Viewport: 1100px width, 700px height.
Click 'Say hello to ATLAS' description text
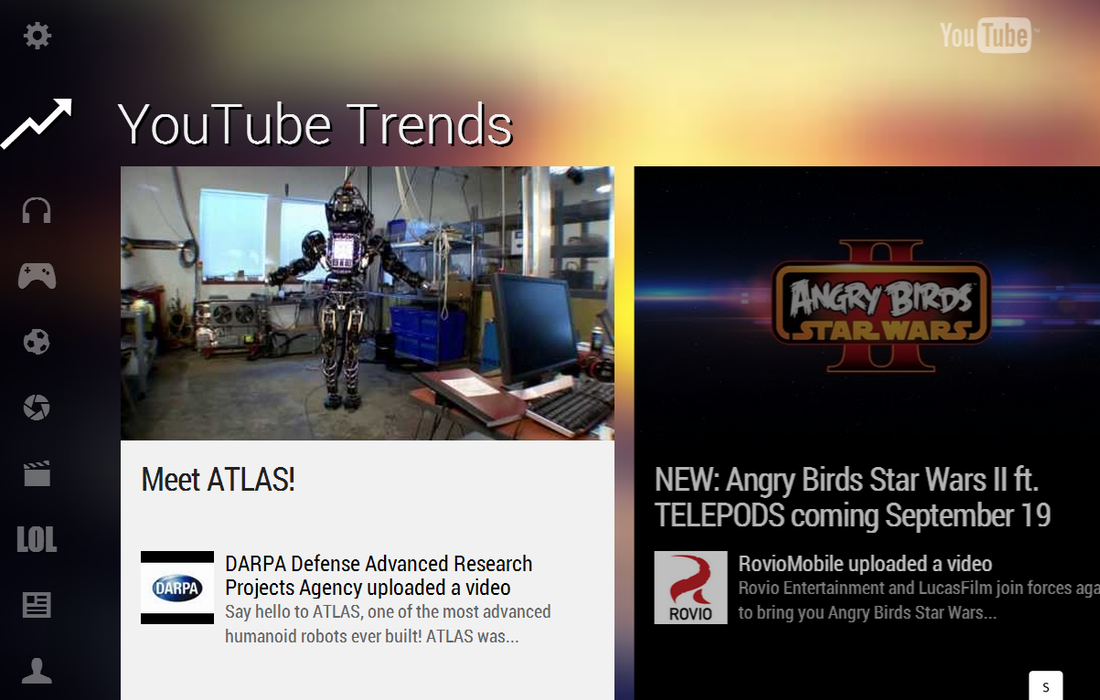click(x=388, y=624)
